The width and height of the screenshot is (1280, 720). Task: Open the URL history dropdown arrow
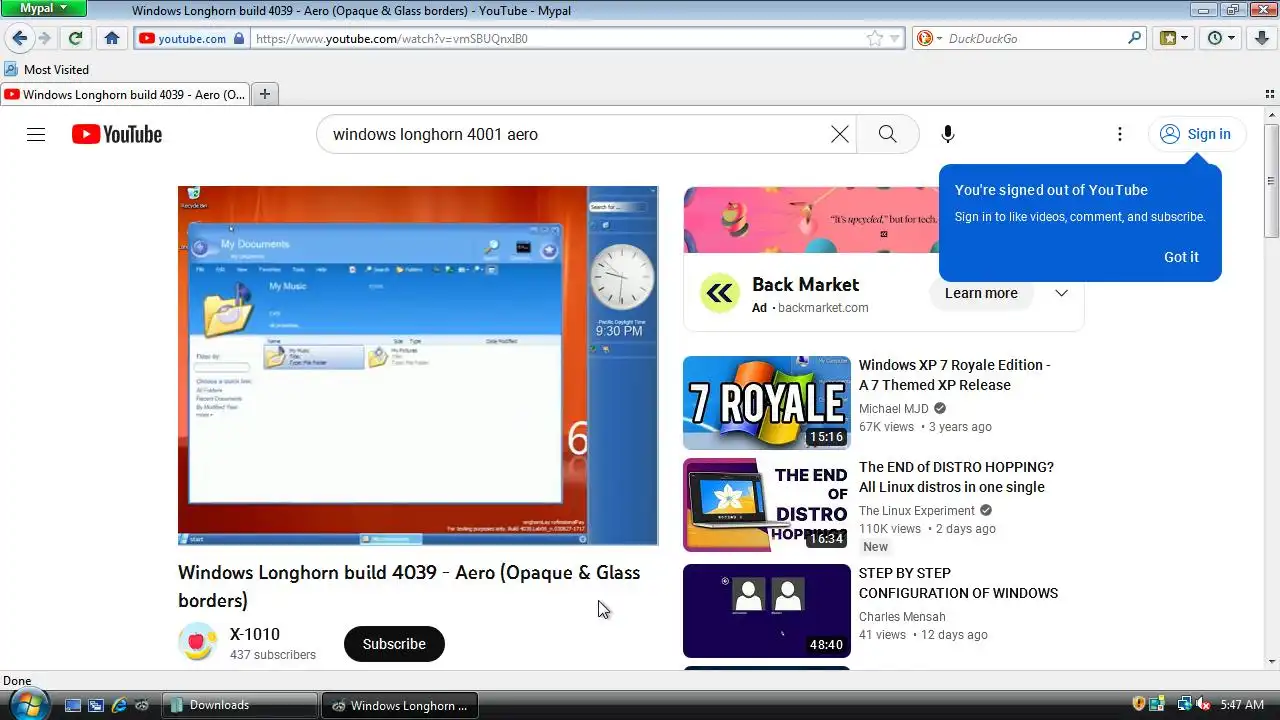[x=895, y=39]
